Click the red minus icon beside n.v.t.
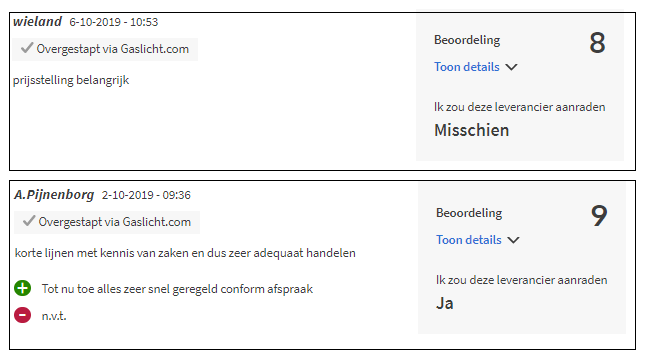 pos(22,315)
